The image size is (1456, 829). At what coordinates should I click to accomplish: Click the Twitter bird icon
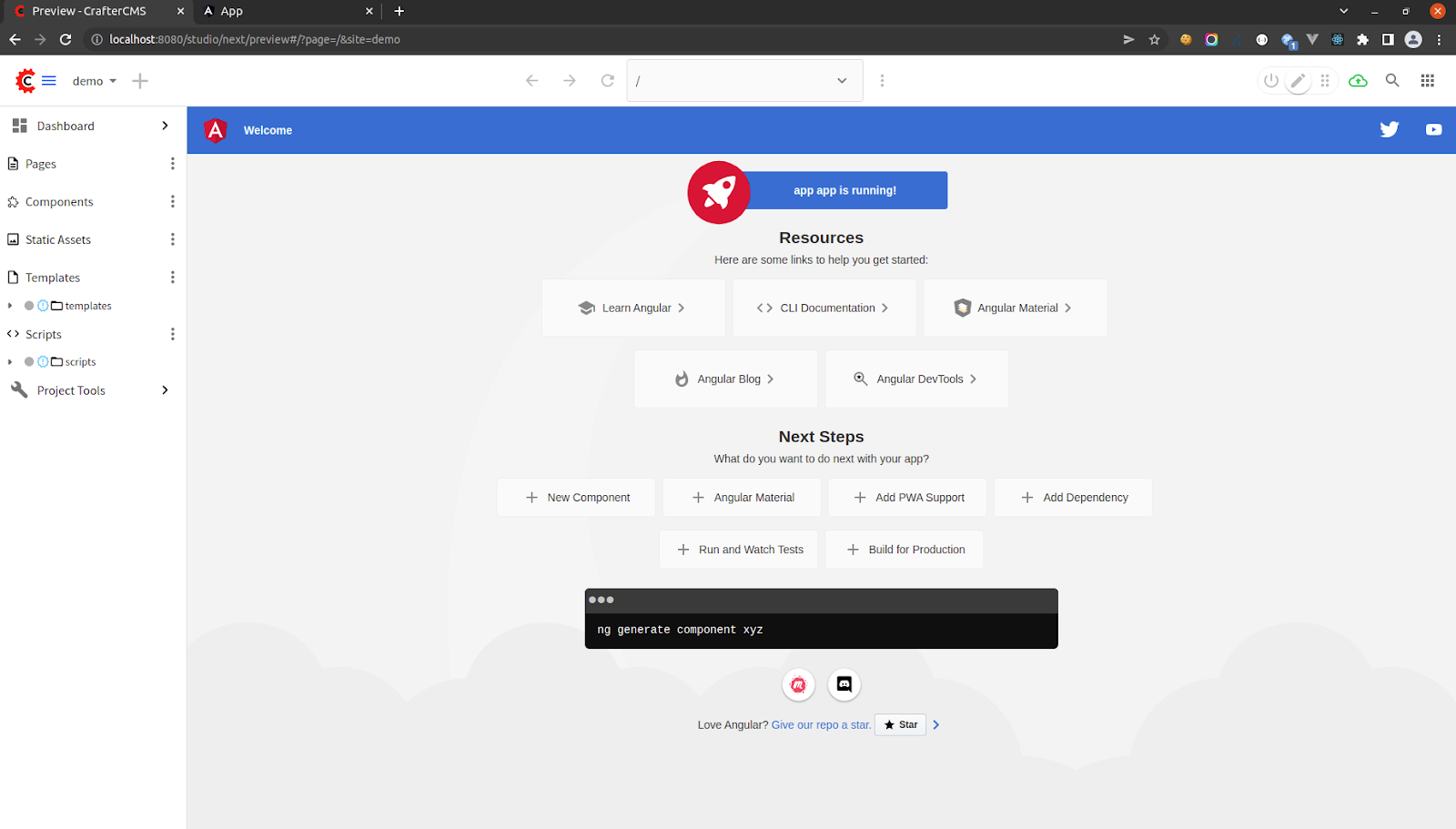[x=1389, y=129]
